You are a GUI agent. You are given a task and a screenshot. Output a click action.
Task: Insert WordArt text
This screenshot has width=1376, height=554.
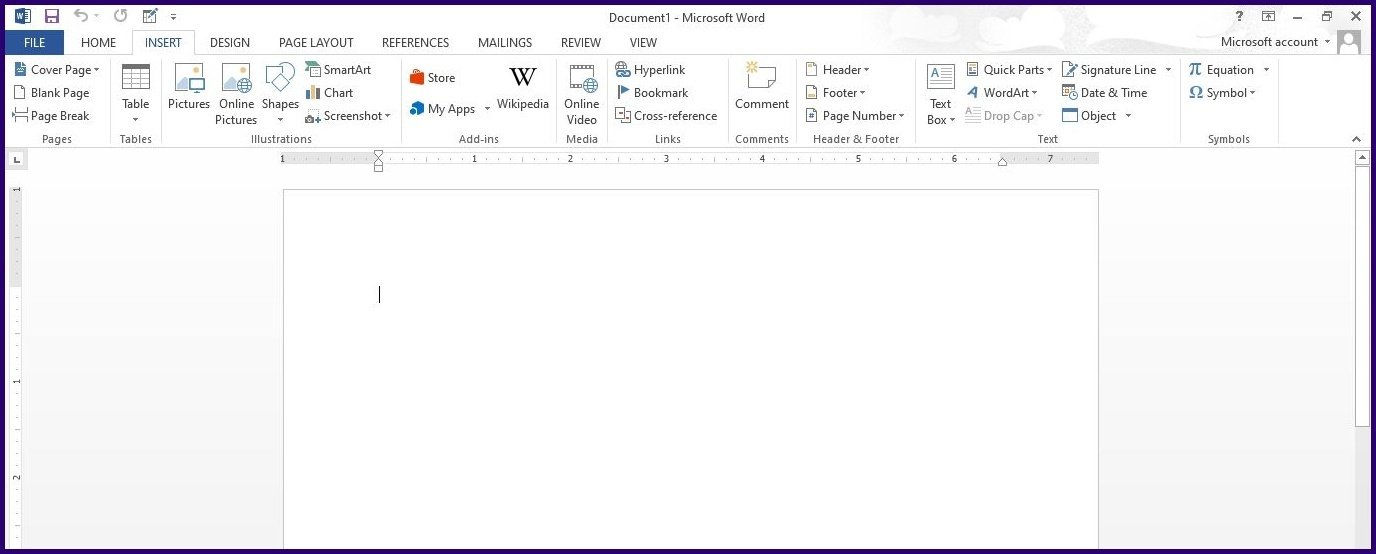point(1002,93)
